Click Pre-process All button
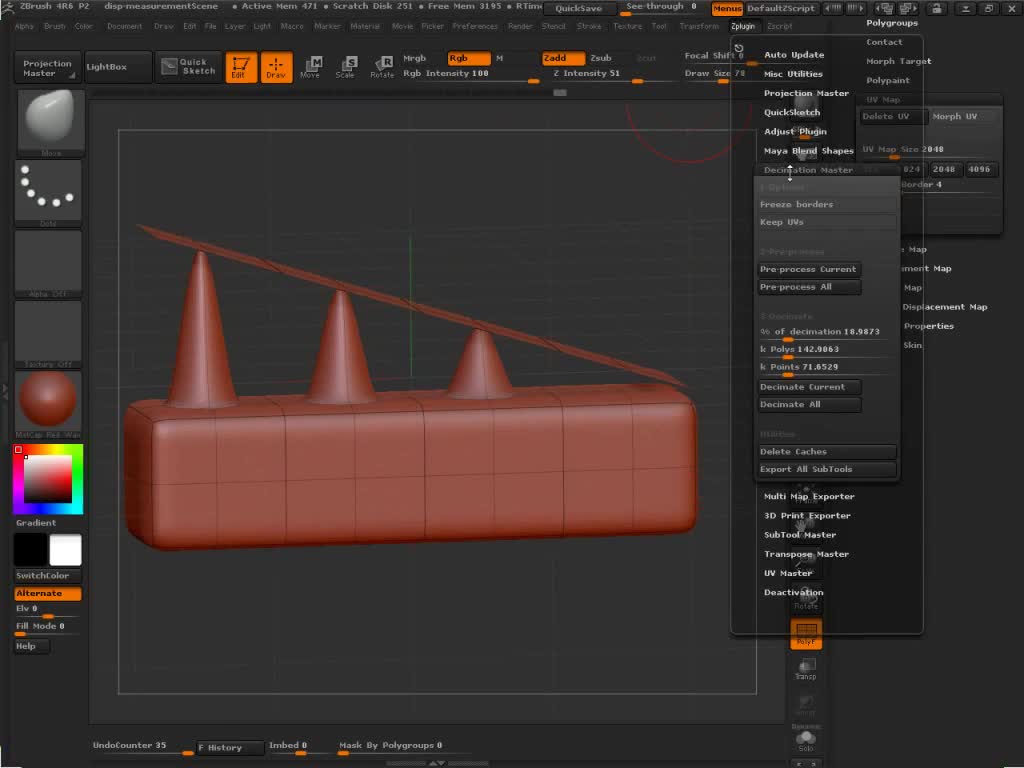Image resolution: width=1024 pixels, height=768 pixels. pyautogui.click(x=808, y=287)
